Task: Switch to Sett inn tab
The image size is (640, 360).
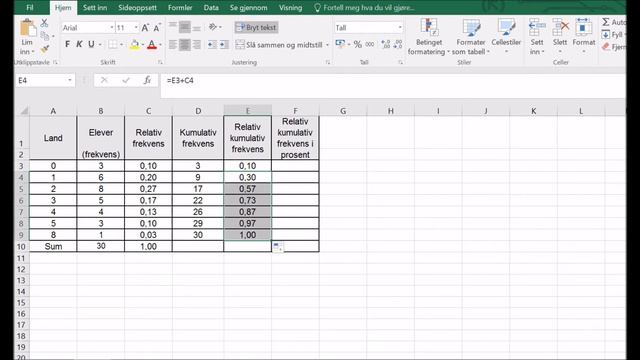Action: click(95, 7)
